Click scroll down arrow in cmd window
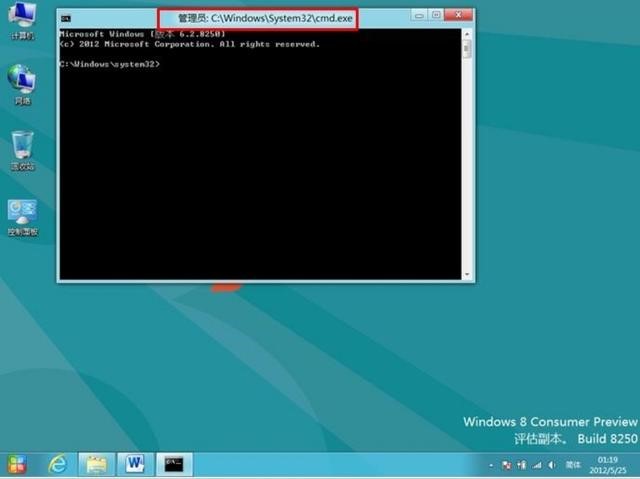 (467, 273)
